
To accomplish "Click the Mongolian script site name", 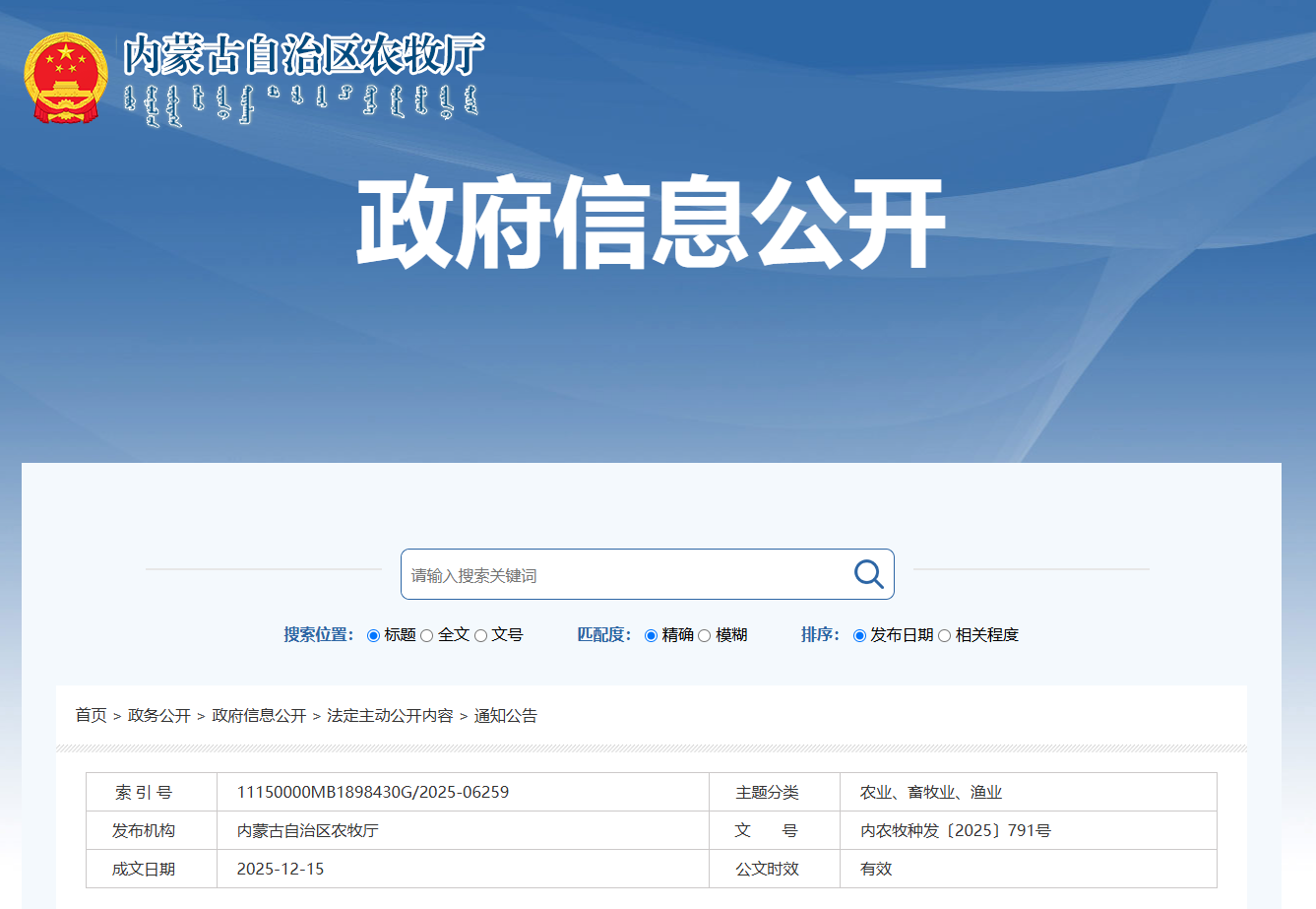I will coord(300,104).
